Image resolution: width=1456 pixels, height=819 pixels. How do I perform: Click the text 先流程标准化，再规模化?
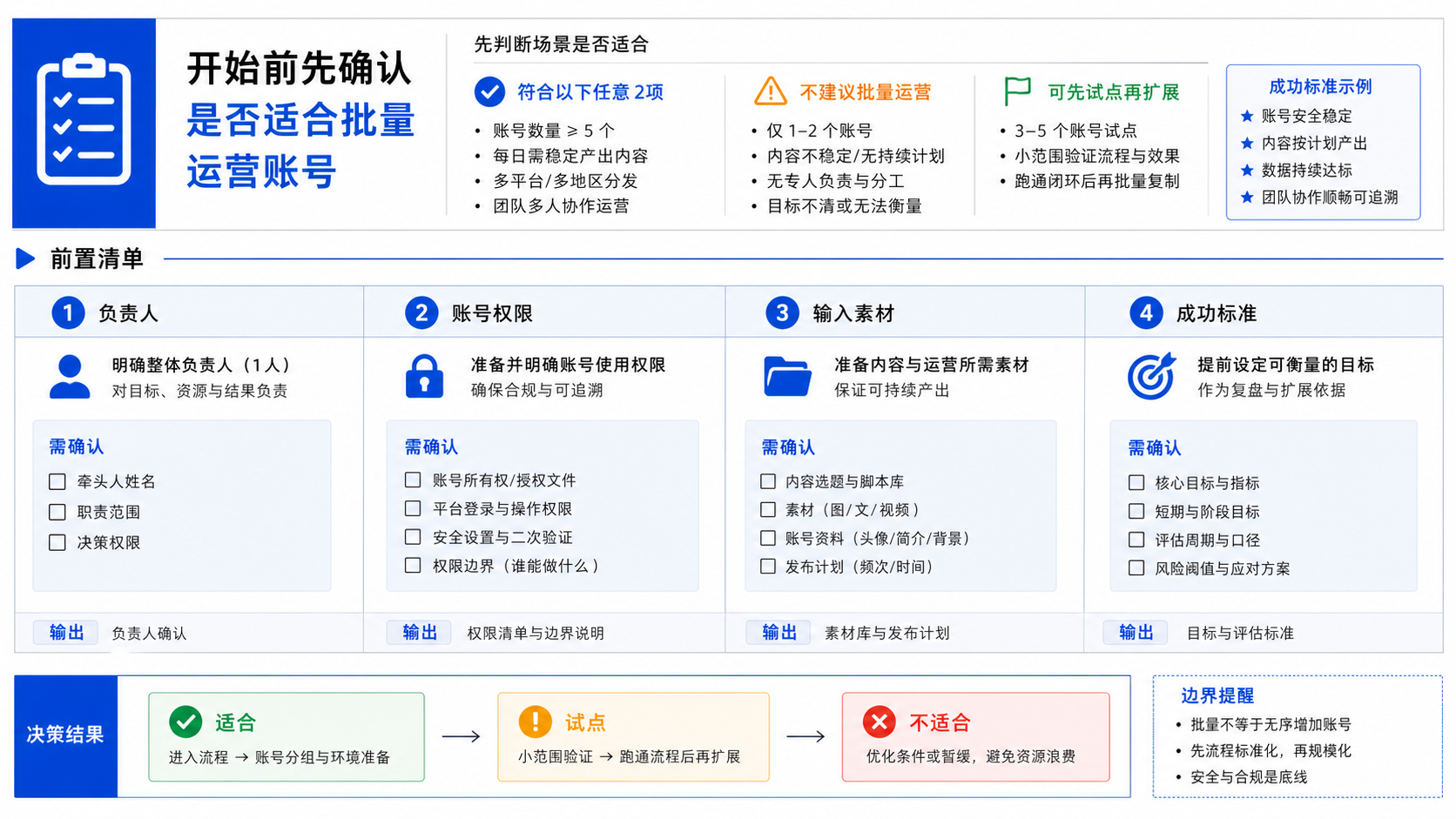pos(1271,750)
